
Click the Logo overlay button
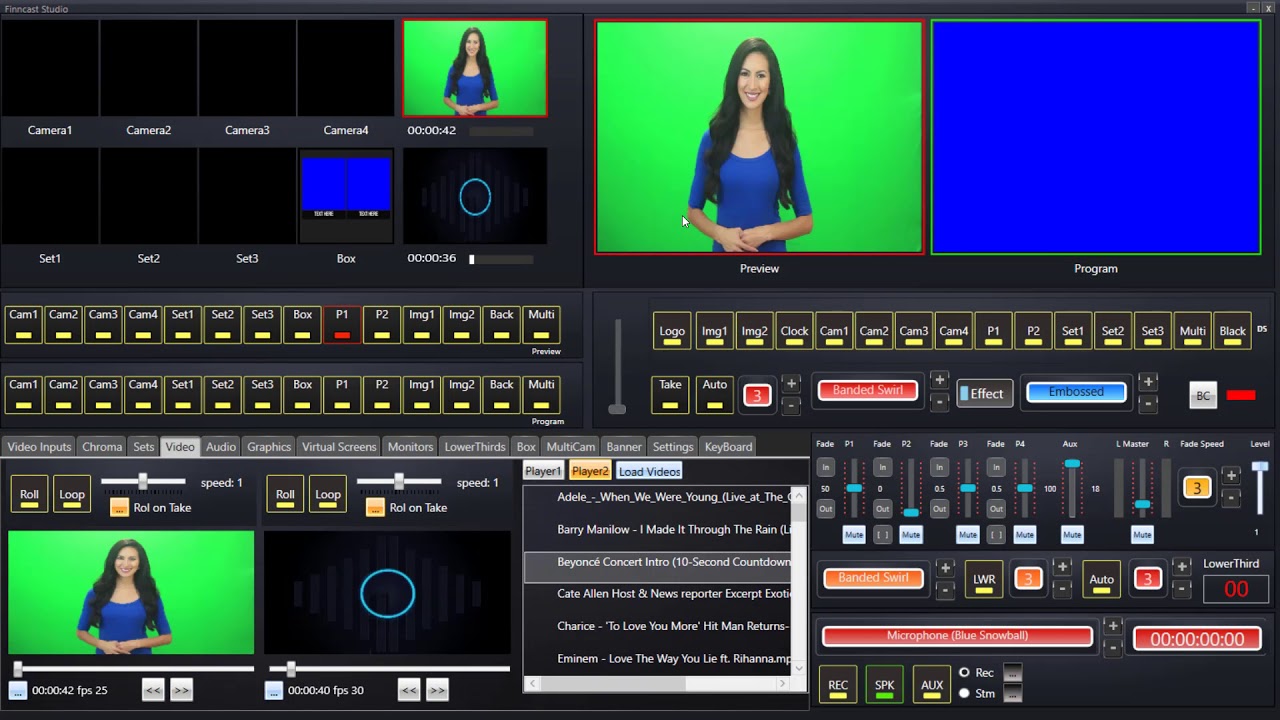click(672, 331)
